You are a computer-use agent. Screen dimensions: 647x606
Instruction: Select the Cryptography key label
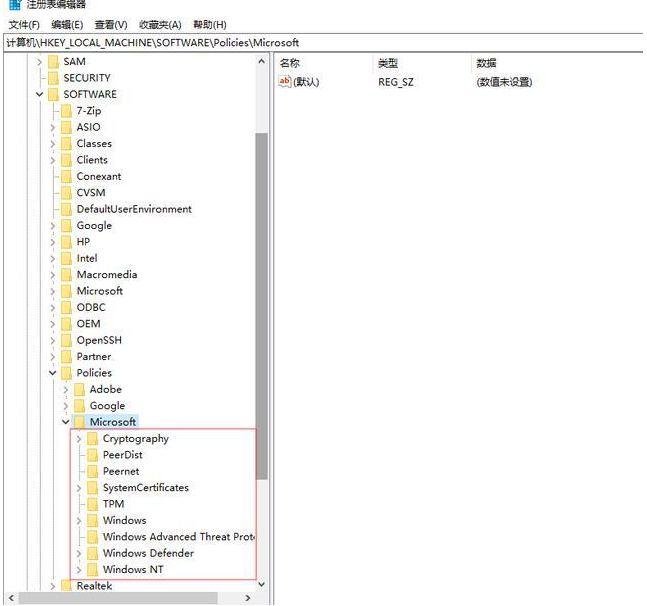point(136,439)
